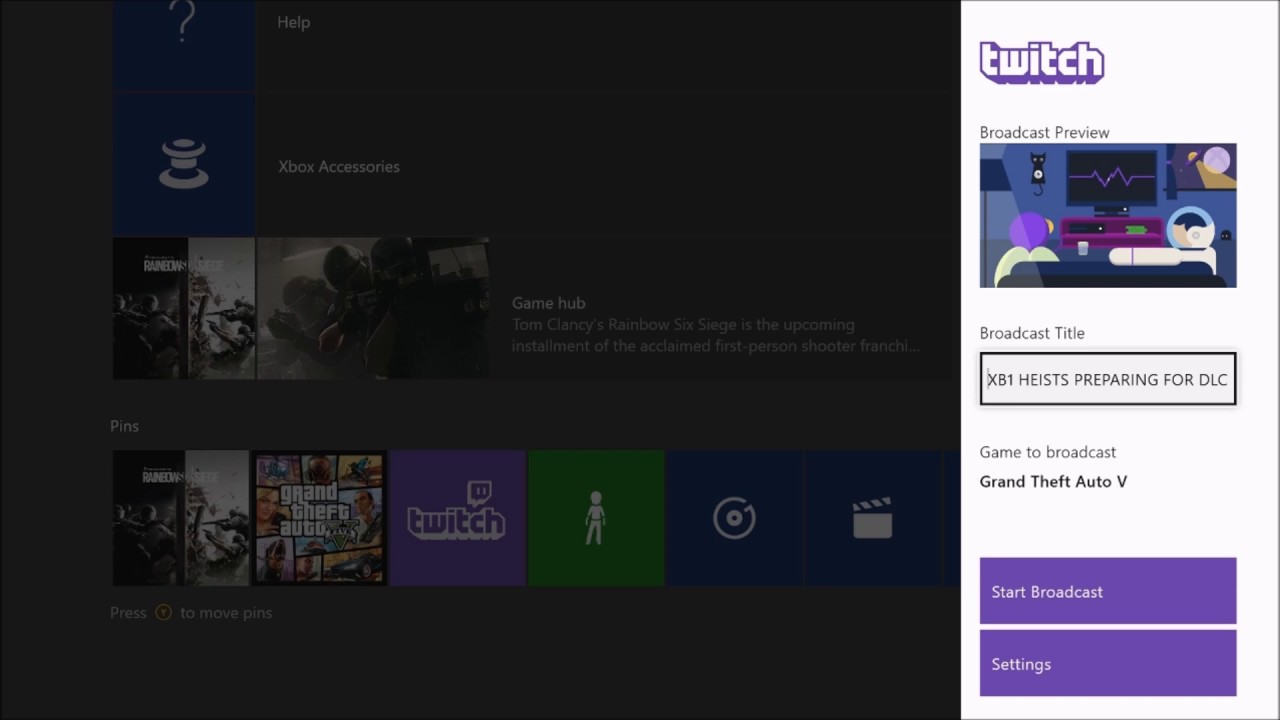
Task: Launch pinned Rainbow Six Siege tile
Action: pos(181,518)
